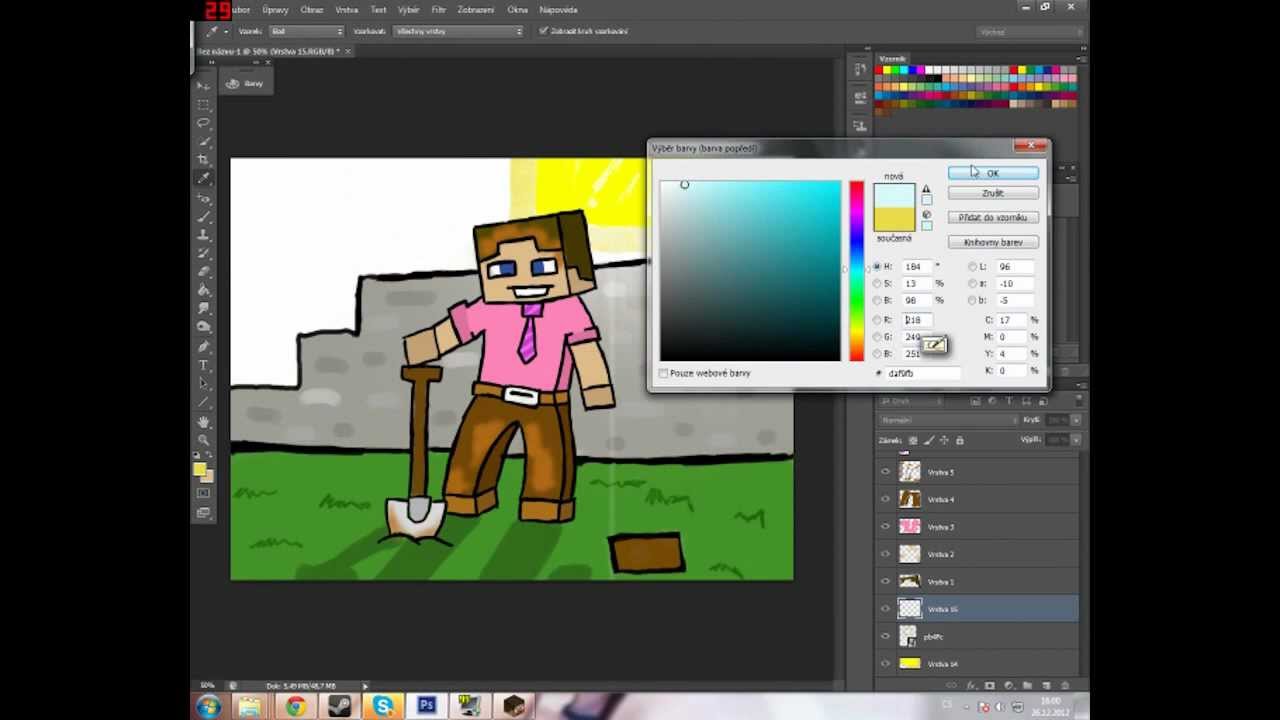
Task: Select the Healing Brush tool
Action: coord(203,197)
